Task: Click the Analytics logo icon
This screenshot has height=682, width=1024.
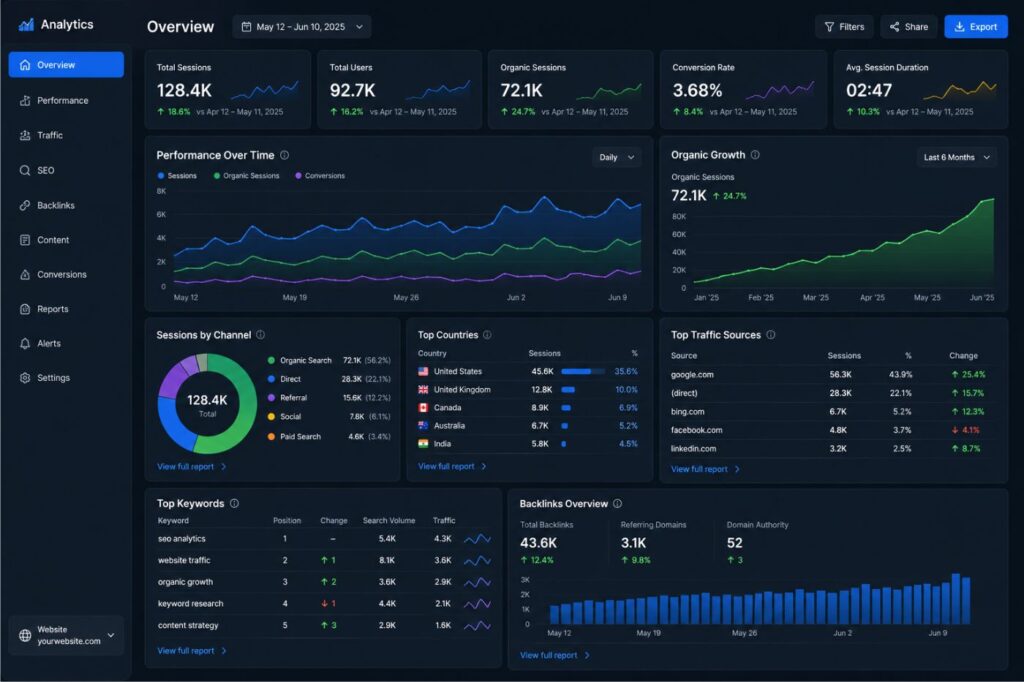Action: [x=26, y=25]
